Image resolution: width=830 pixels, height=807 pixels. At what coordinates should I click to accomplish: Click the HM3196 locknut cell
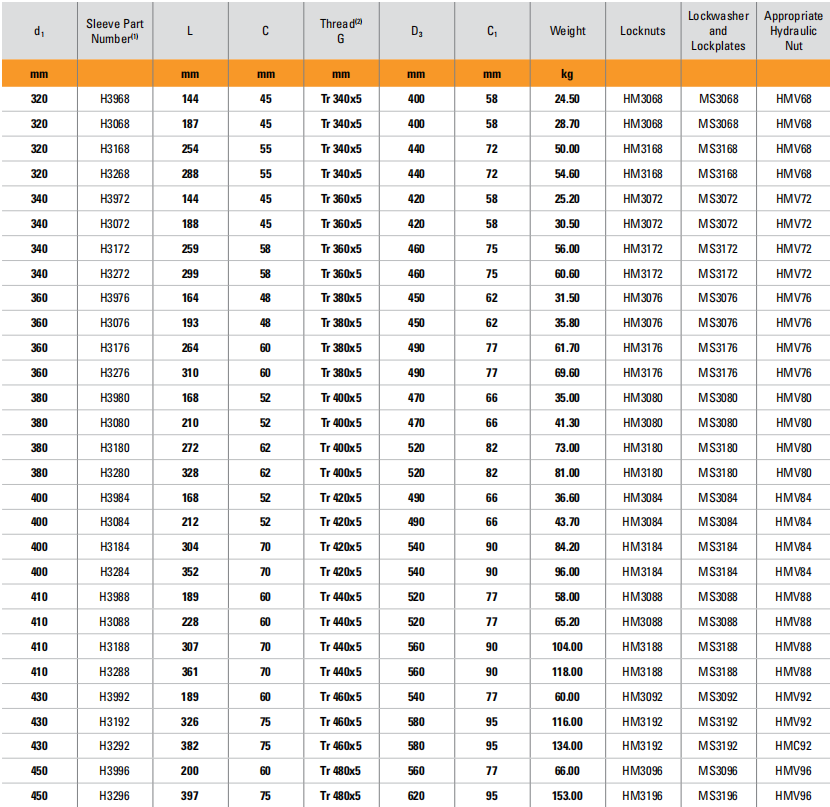coord(642,796)
